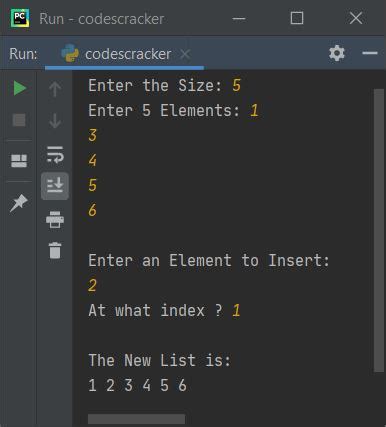Click the Stop process square icon

(x=19, y=120)
